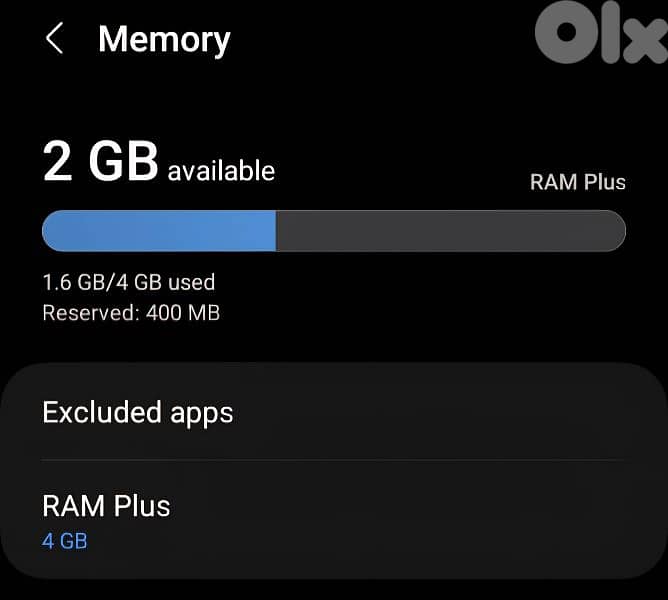The image size is (668, 600).
Task: Tap the Memory page title
Action: (x=164, y=40)
